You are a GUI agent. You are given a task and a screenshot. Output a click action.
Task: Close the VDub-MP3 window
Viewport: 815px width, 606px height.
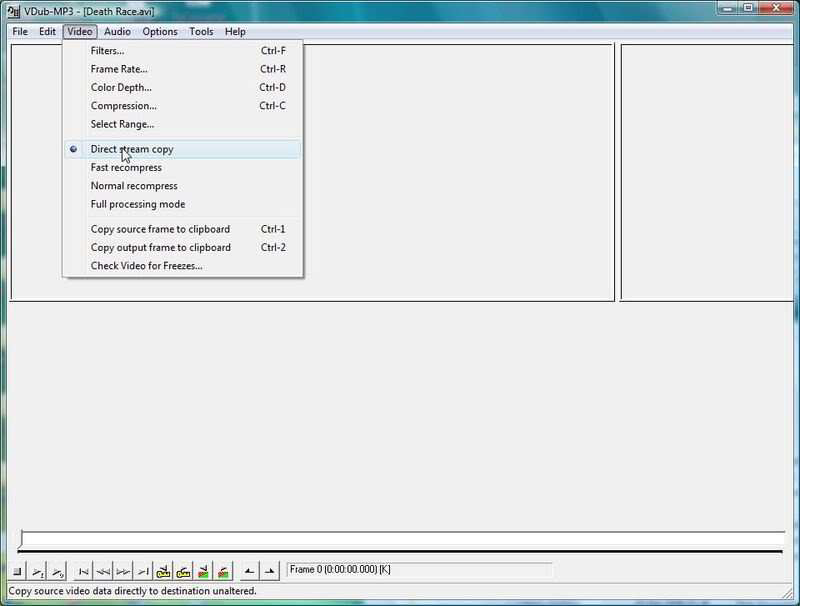coord(777,8)
